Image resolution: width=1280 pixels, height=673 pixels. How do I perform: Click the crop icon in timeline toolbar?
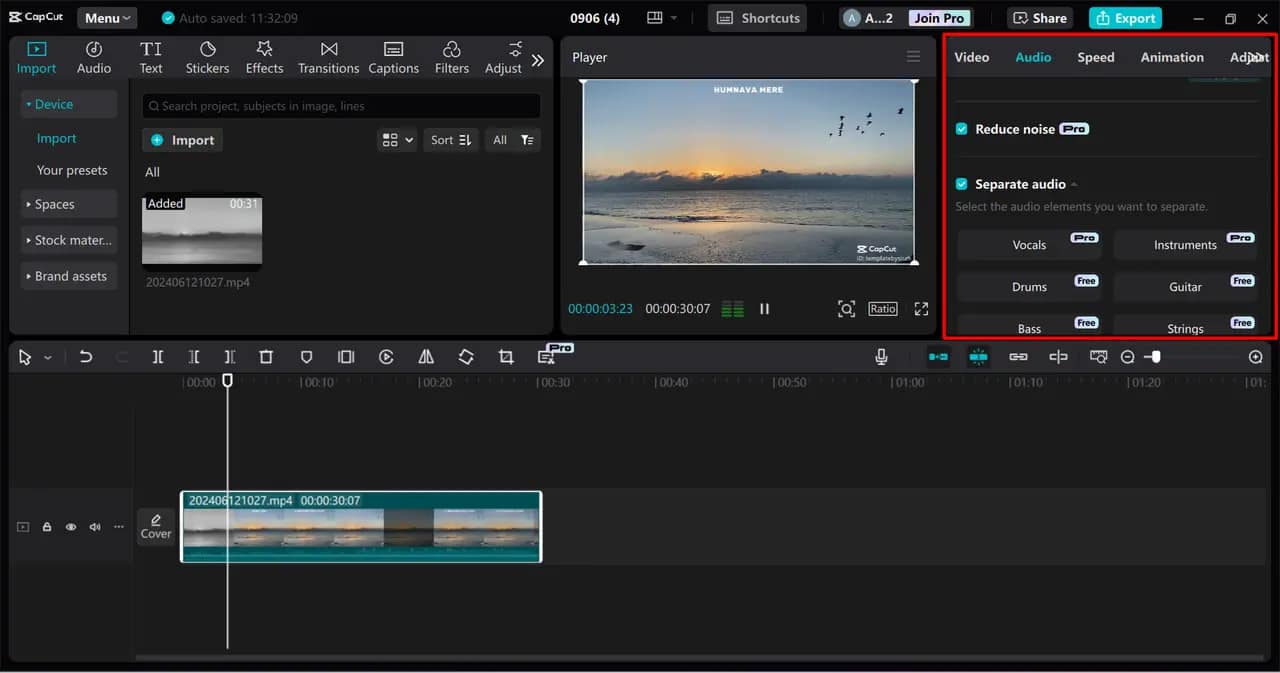tap(506, 357)
